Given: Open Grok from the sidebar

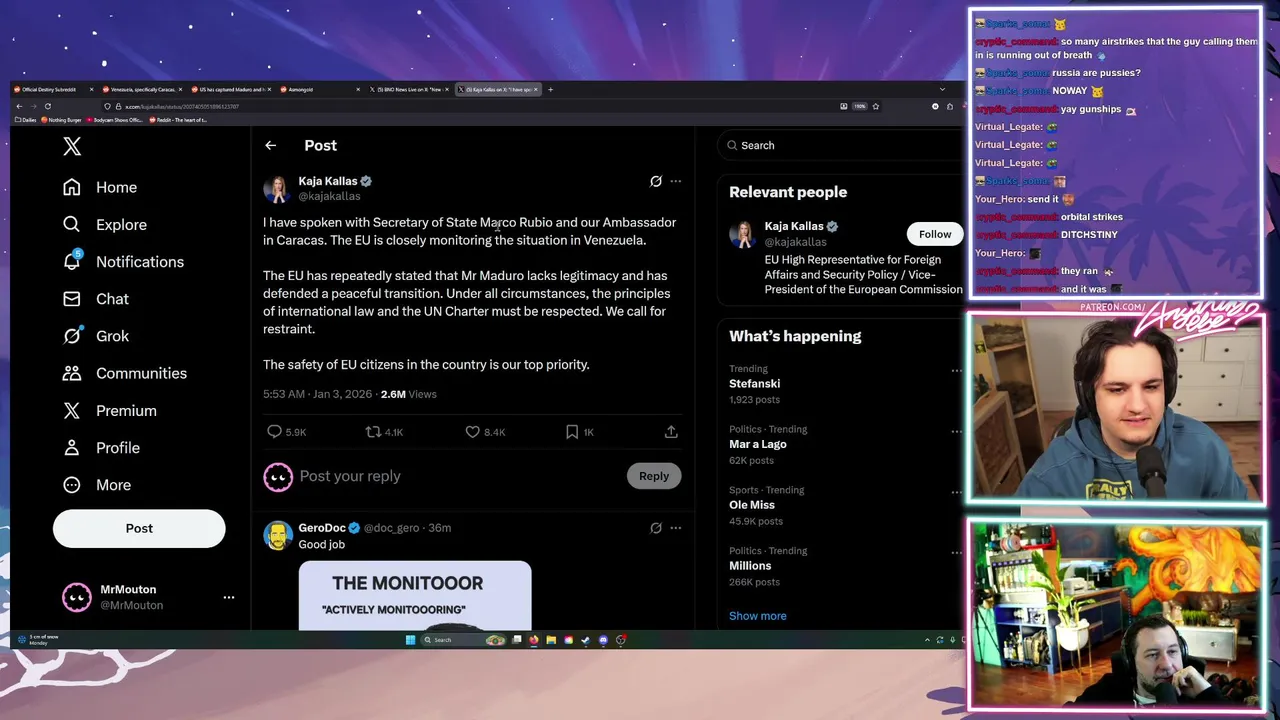Looking at the screenshot, I should coord(96,336).
